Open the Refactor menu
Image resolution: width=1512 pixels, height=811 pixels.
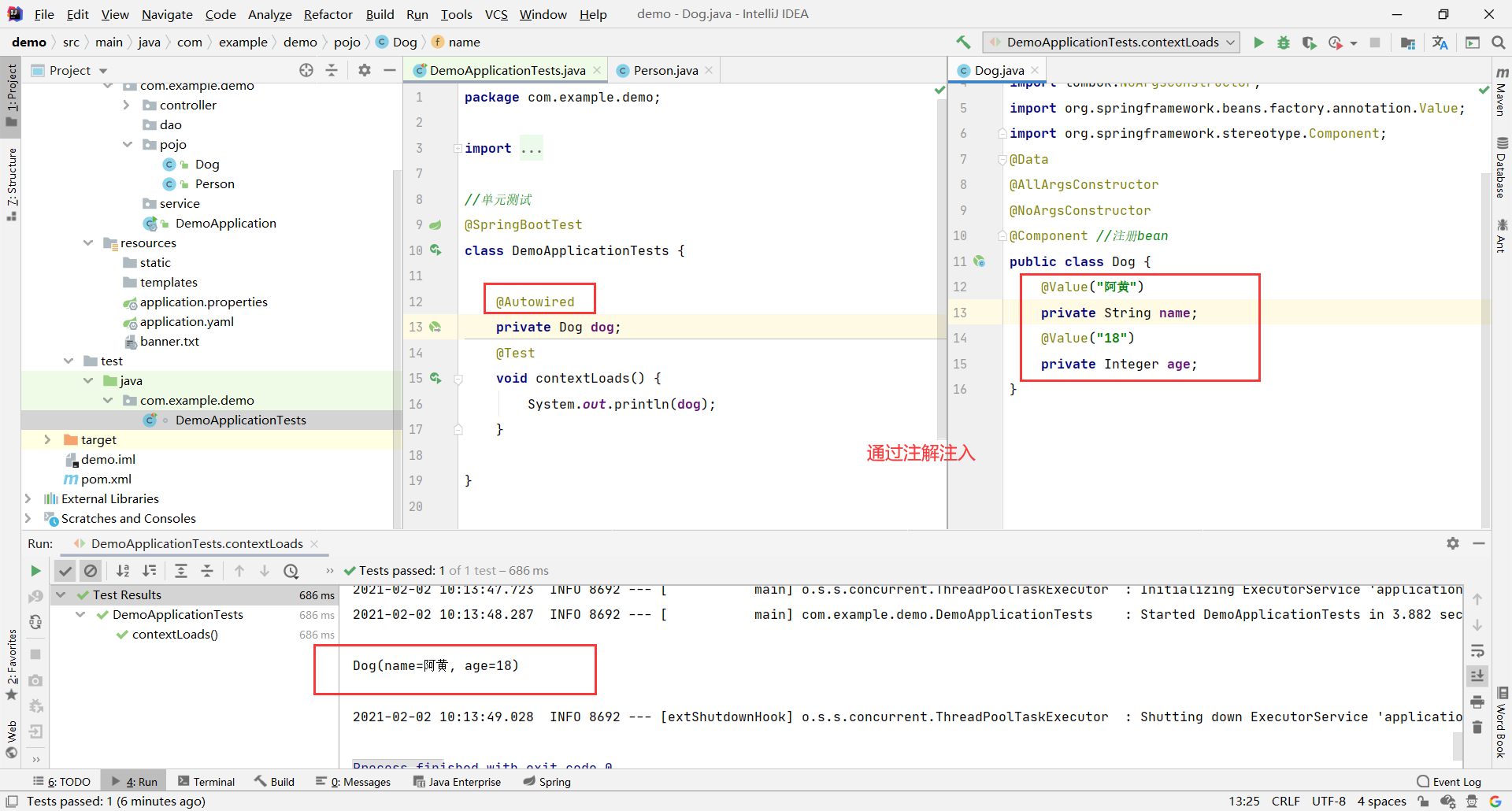pos(328,14)
